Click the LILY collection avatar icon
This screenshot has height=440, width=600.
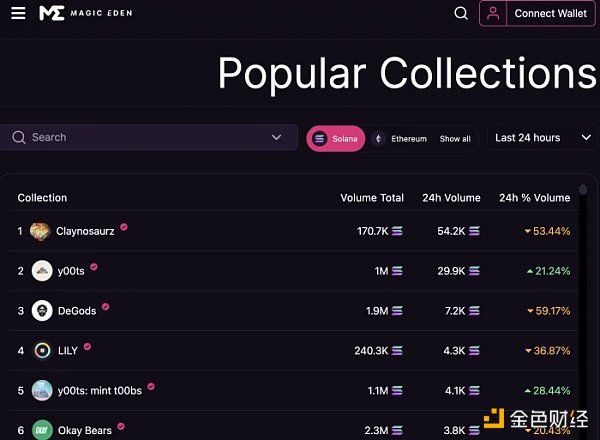[42, 350]
